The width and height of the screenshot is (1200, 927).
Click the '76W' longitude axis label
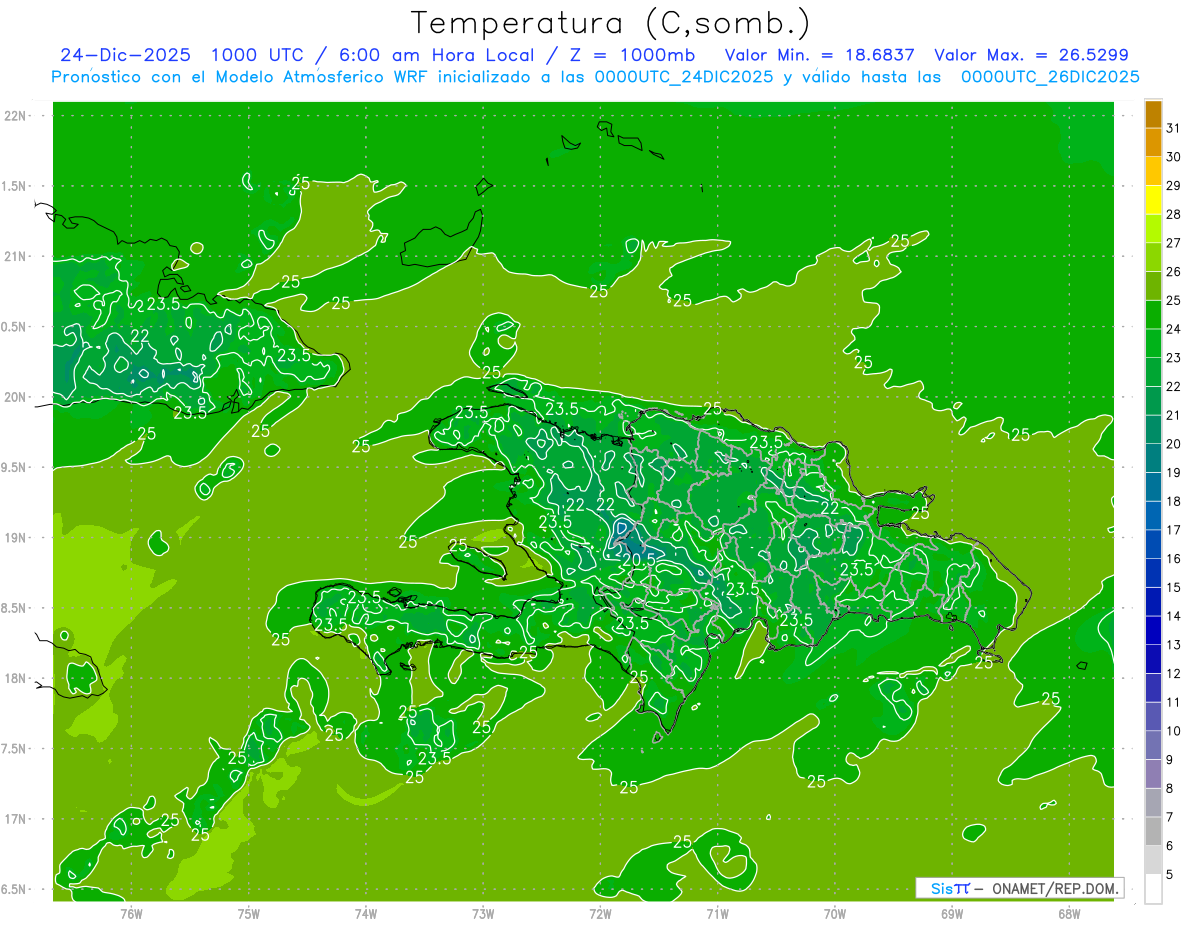(x=131, y=913)
